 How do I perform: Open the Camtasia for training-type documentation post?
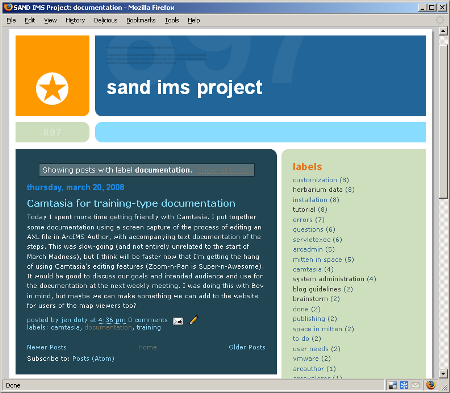(131, 203)
